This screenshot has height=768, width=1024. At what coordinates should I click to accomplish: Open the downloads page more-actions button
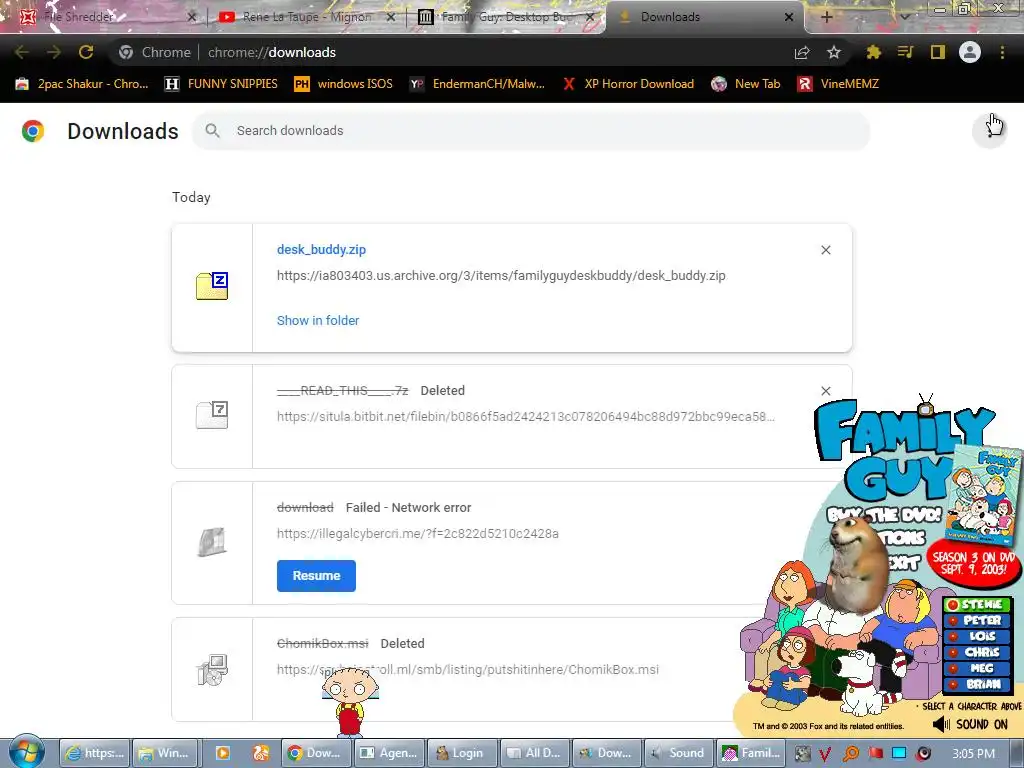click(x=990, y=129)
